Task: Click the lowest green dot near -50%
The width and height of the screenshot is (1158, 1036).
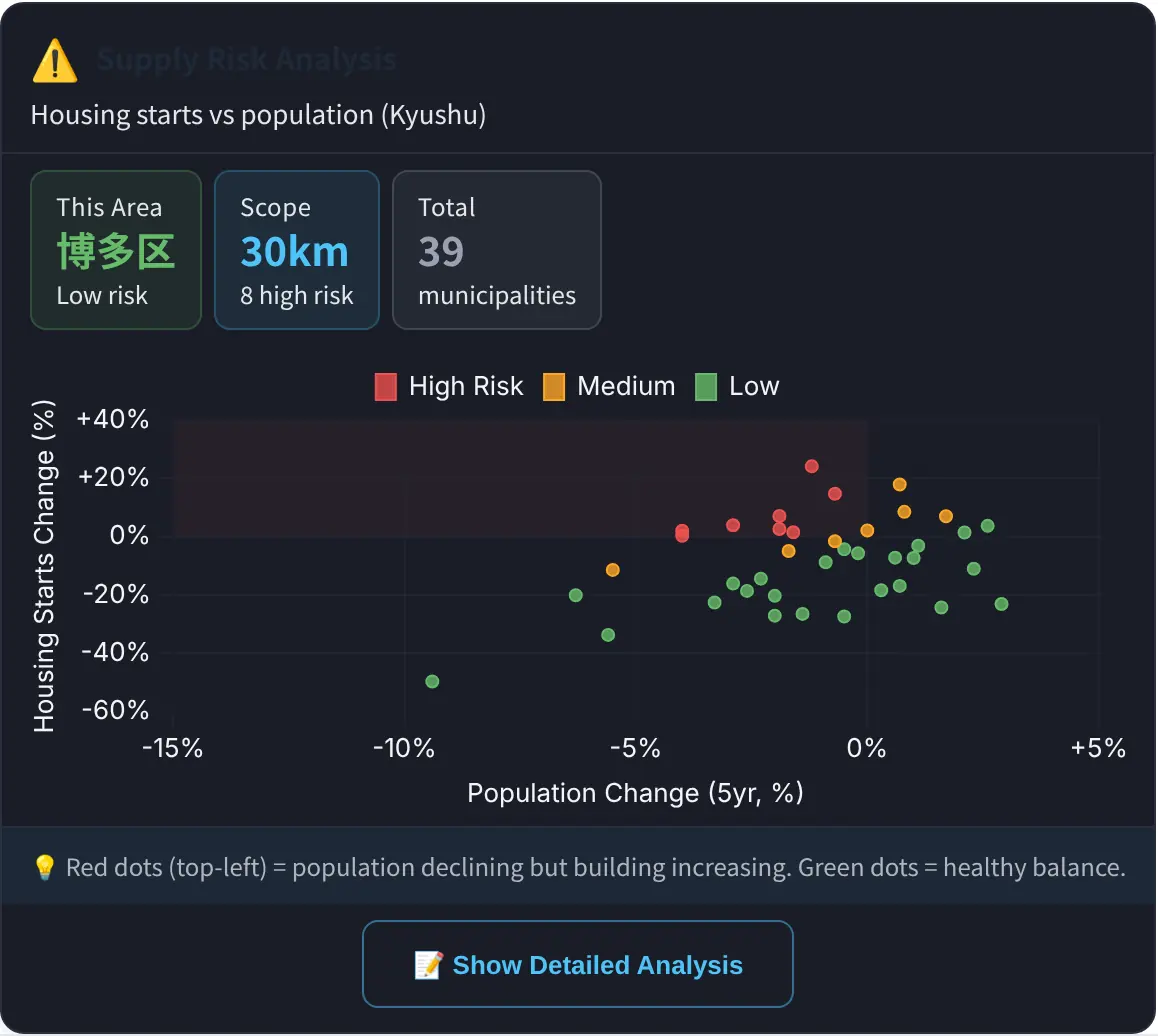Action: (x=433, y=681)
